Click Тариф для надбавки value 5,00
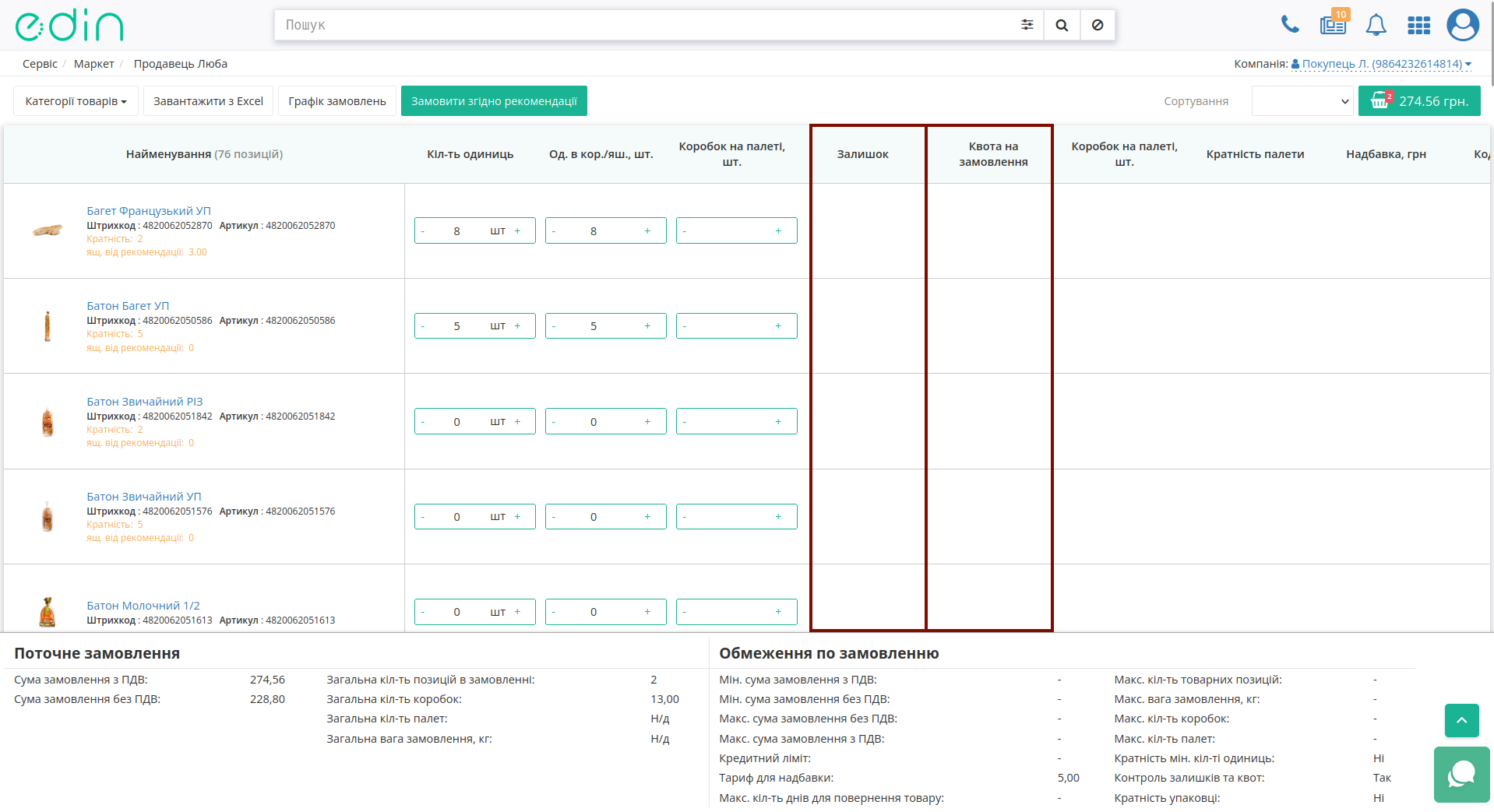The width and height of the screenshot is (1494, 812). tap(1069, 778)
